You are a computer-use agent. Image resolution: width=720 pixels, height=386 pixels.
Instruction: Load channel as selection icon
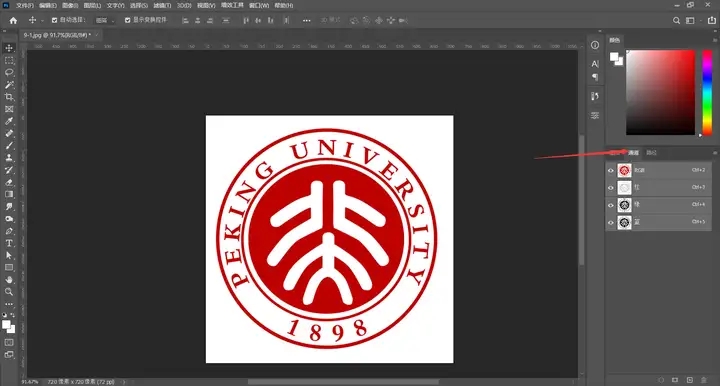tap(661, 380)
